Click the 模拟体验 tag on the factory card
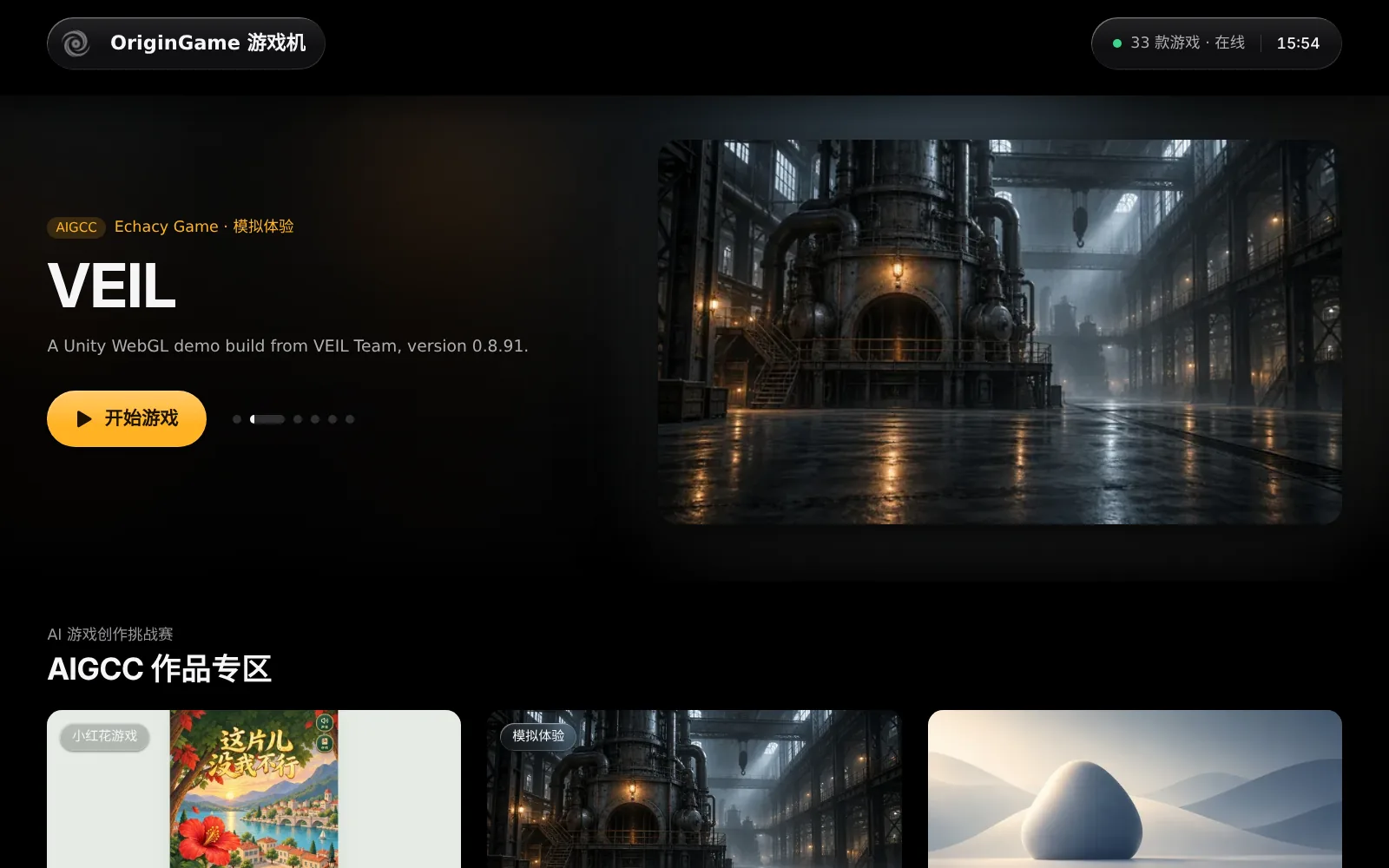 [538, 736]
